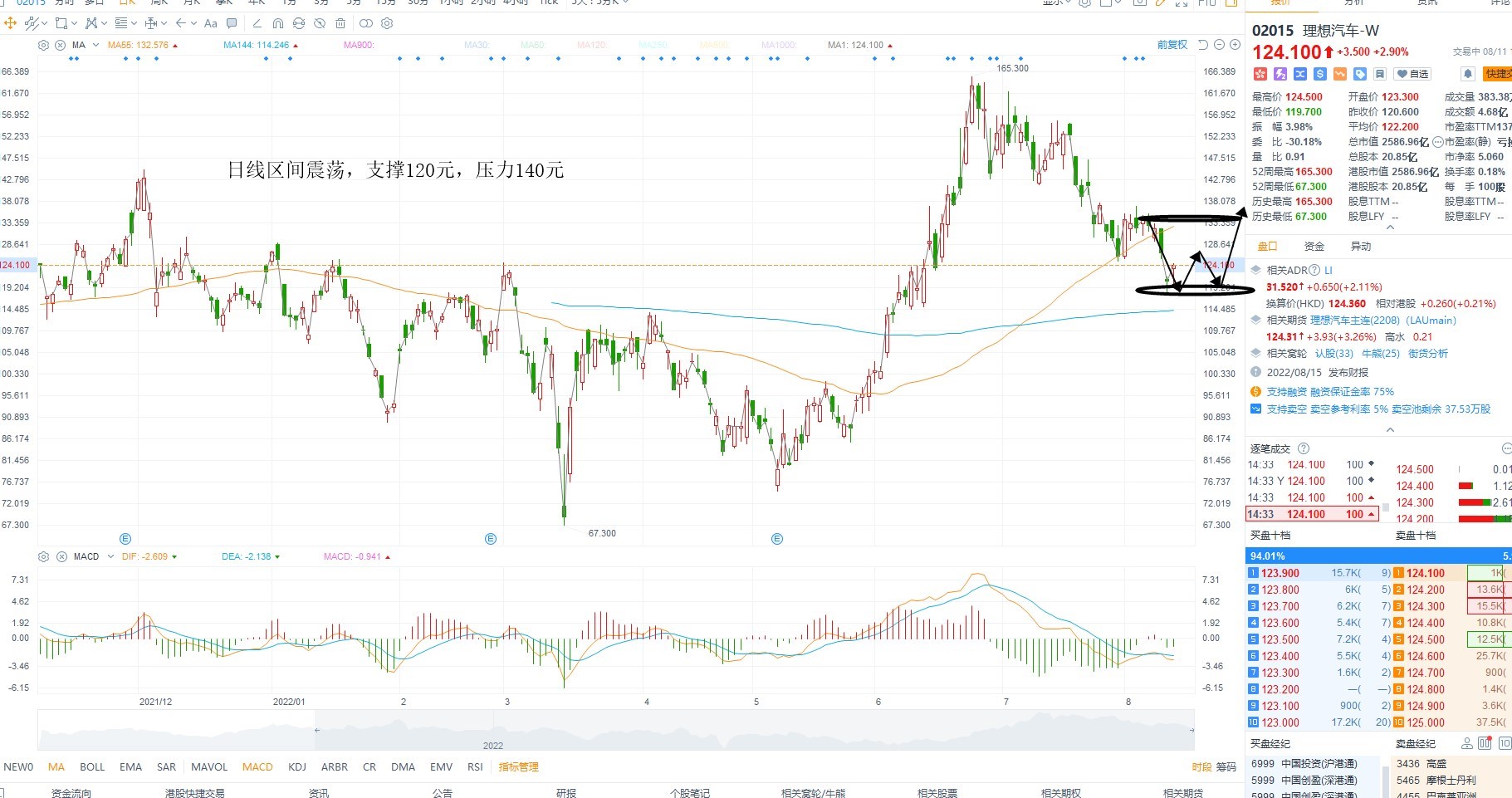The image size is (1512, 798).
Task: Click the trash icon to delete drawings
Action: [x=340, y=23]
